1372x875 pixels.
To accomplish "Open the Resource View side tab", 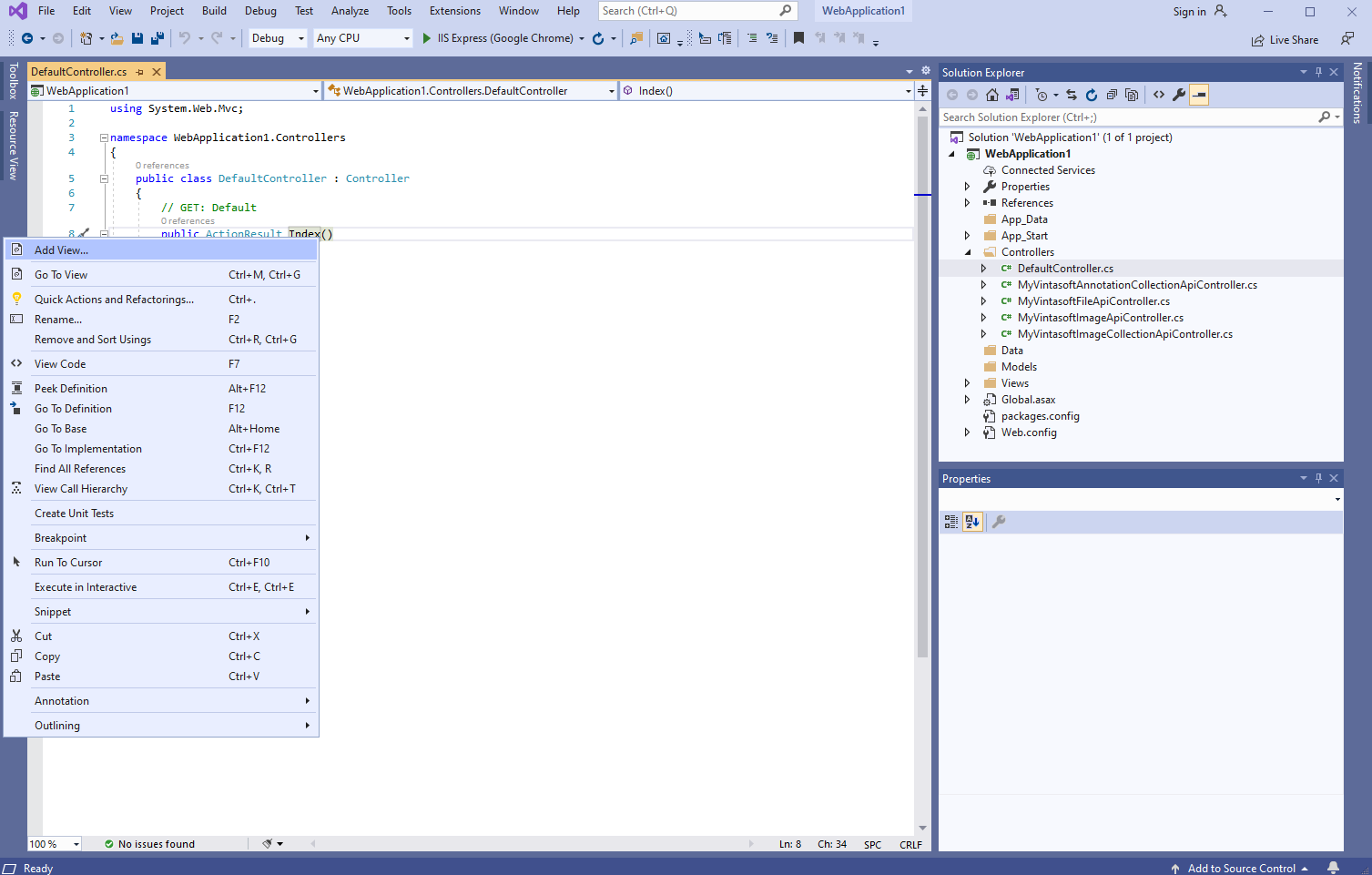I will (x=14, y=145).
